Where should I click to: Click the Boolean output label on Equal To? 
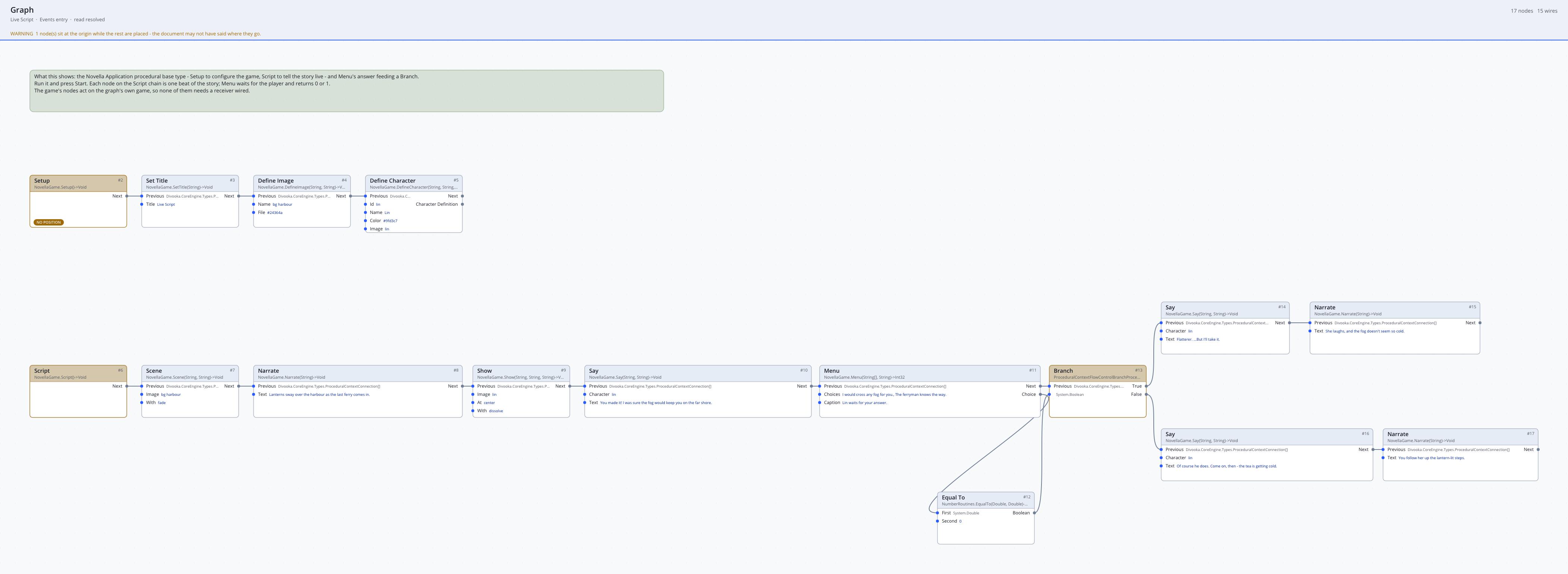tap(1021, 512)
